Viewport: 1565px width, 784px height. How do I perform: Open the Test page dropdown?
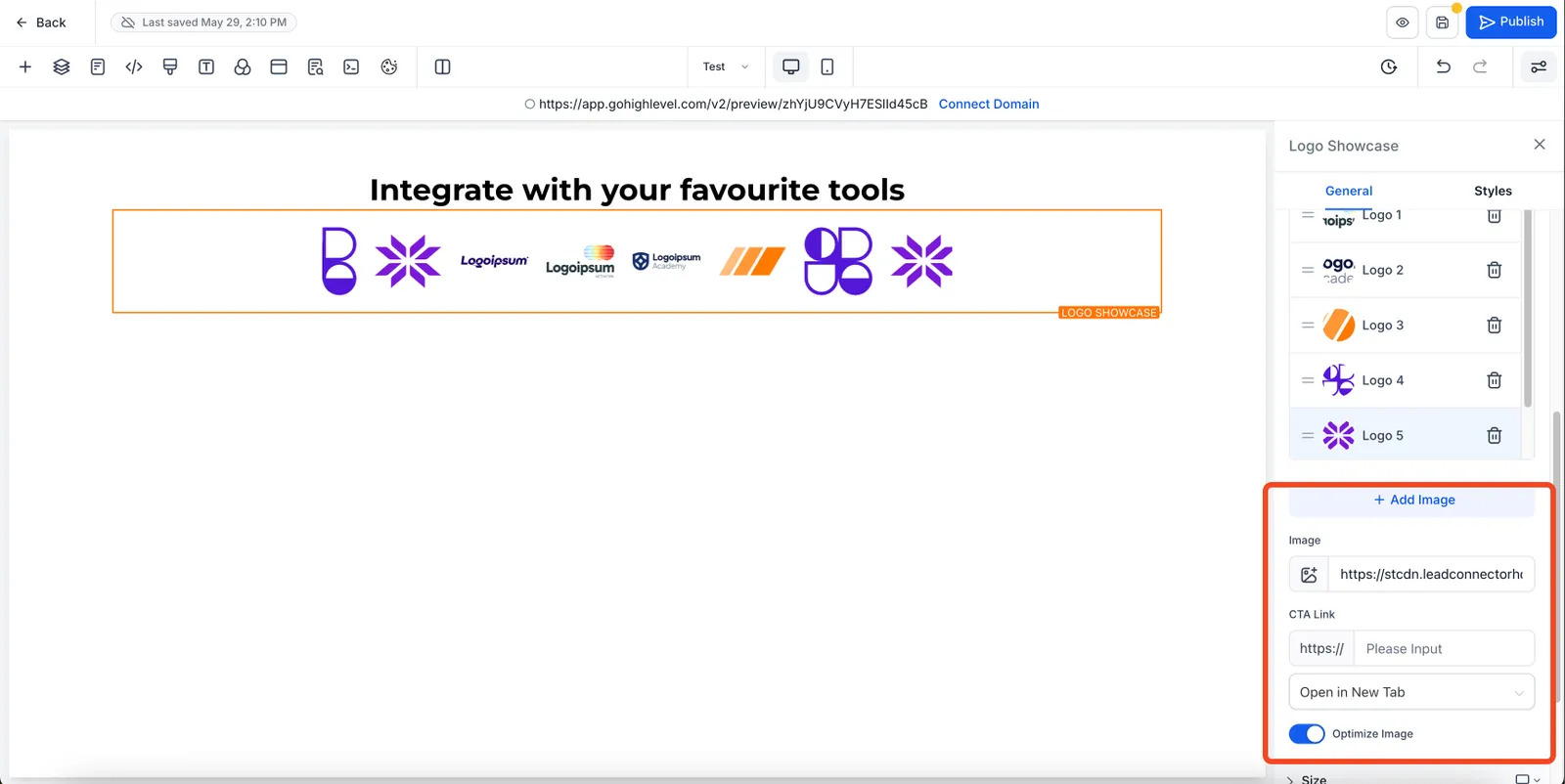[726, 66]
